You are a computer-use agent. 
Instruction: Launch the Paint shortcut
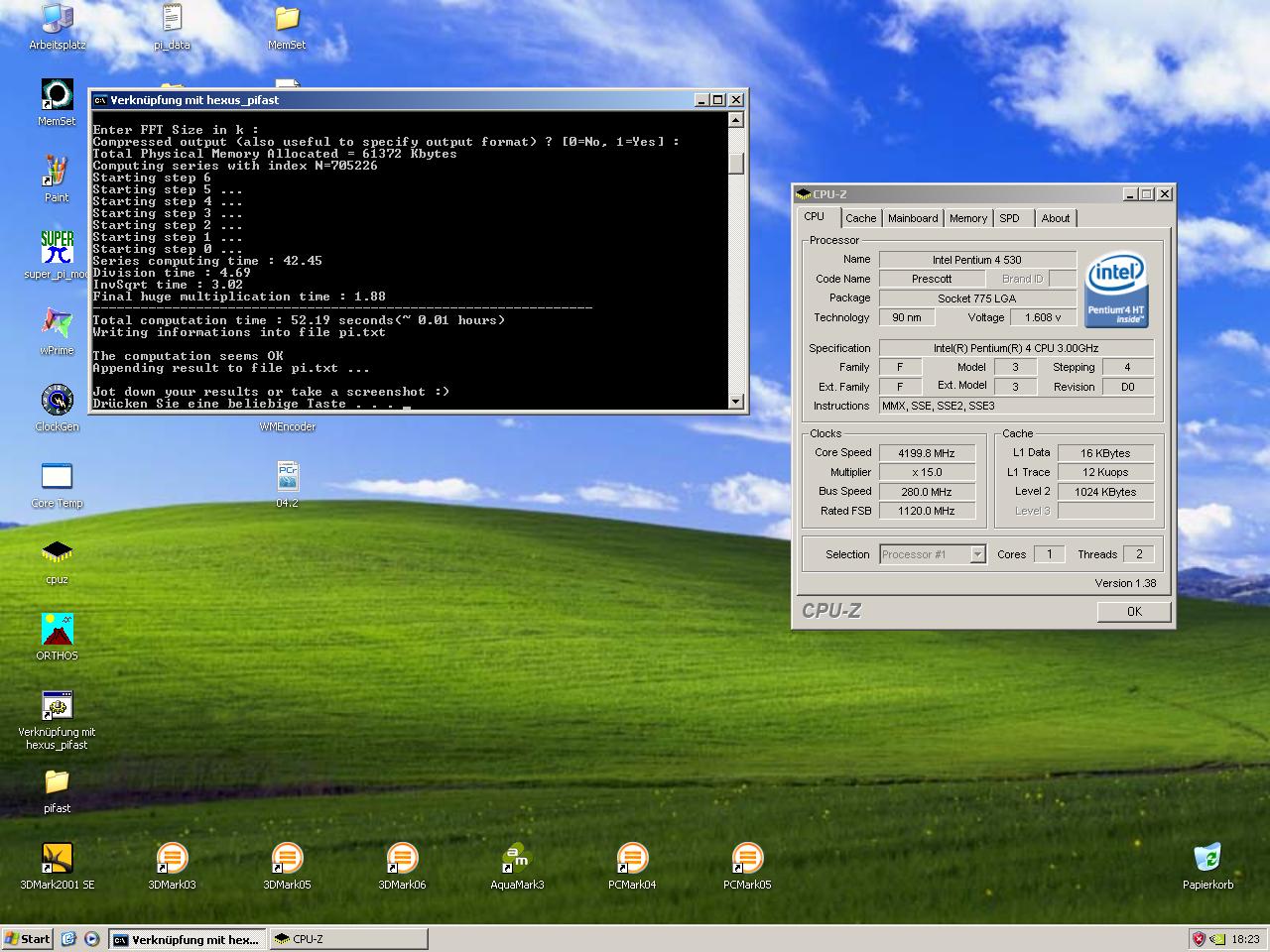pyautogui.click(x=57, y=171)
